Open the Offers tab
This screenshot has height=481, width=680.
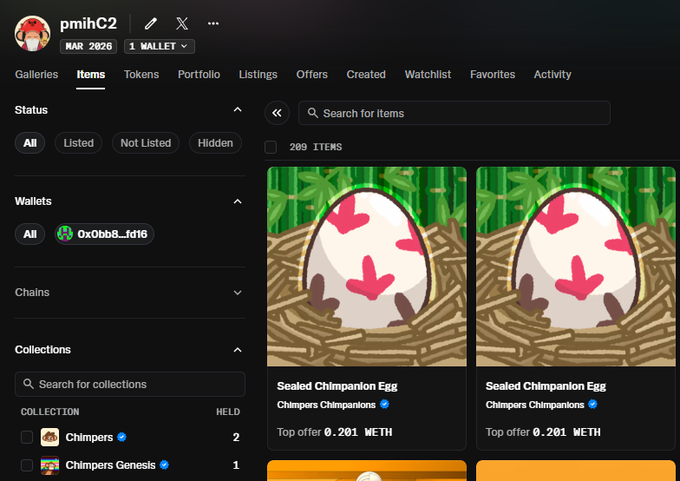coord(312,75)
